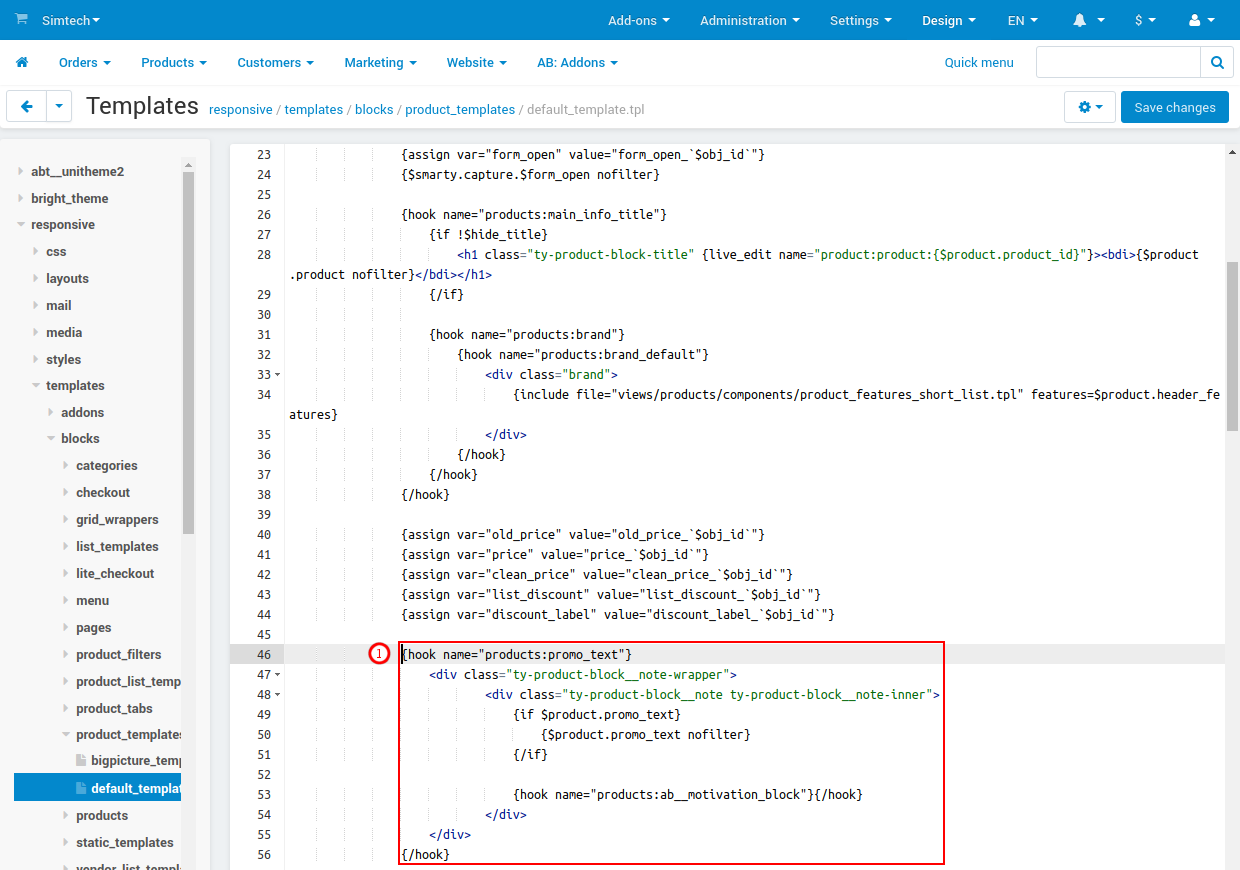
Task: Click the mail folder icon in sidebar
Action: pos(34,305)
